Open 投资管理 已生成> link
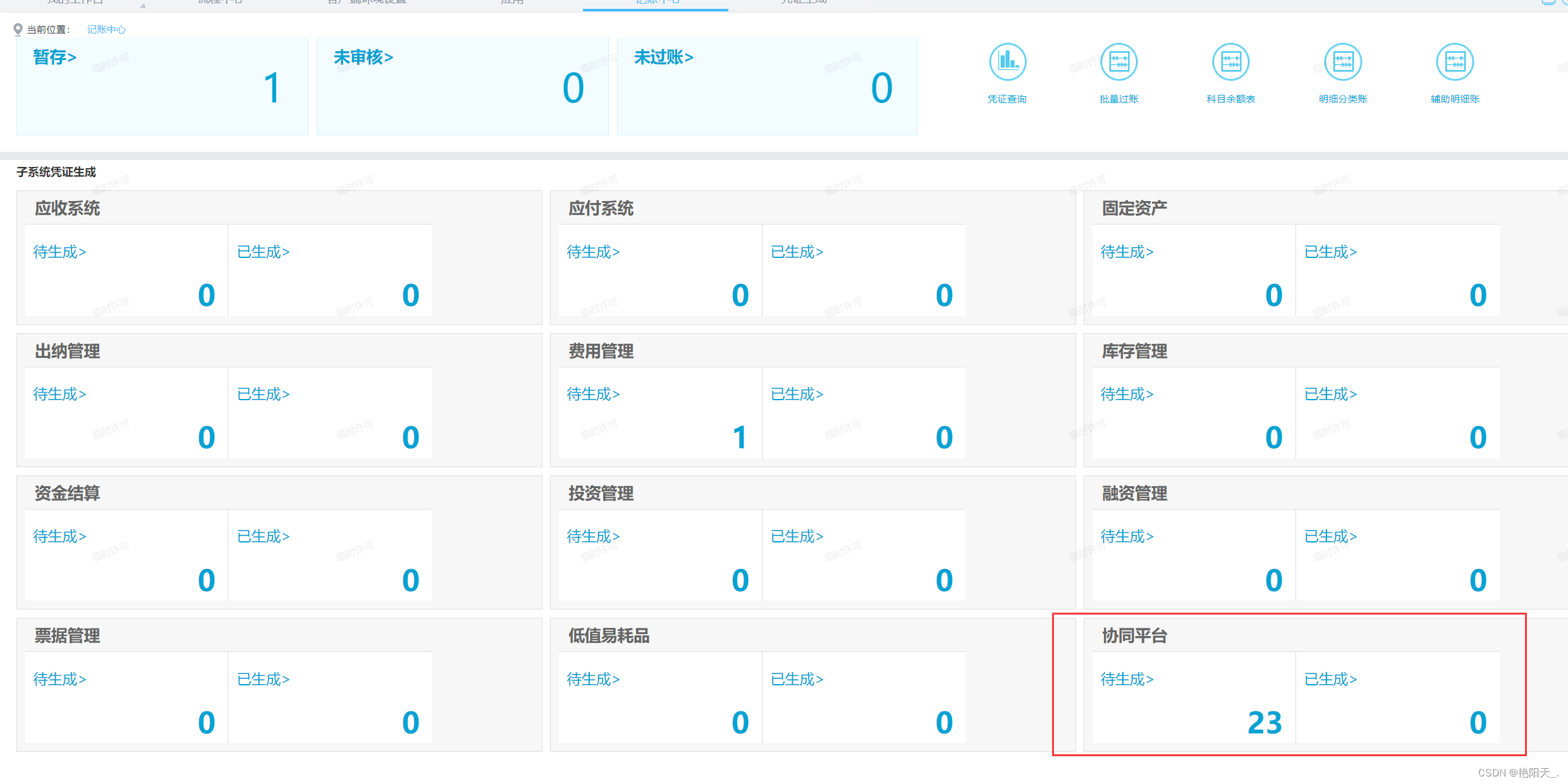The height and width of the screenshot is (784, 1568). pos(797,536)
